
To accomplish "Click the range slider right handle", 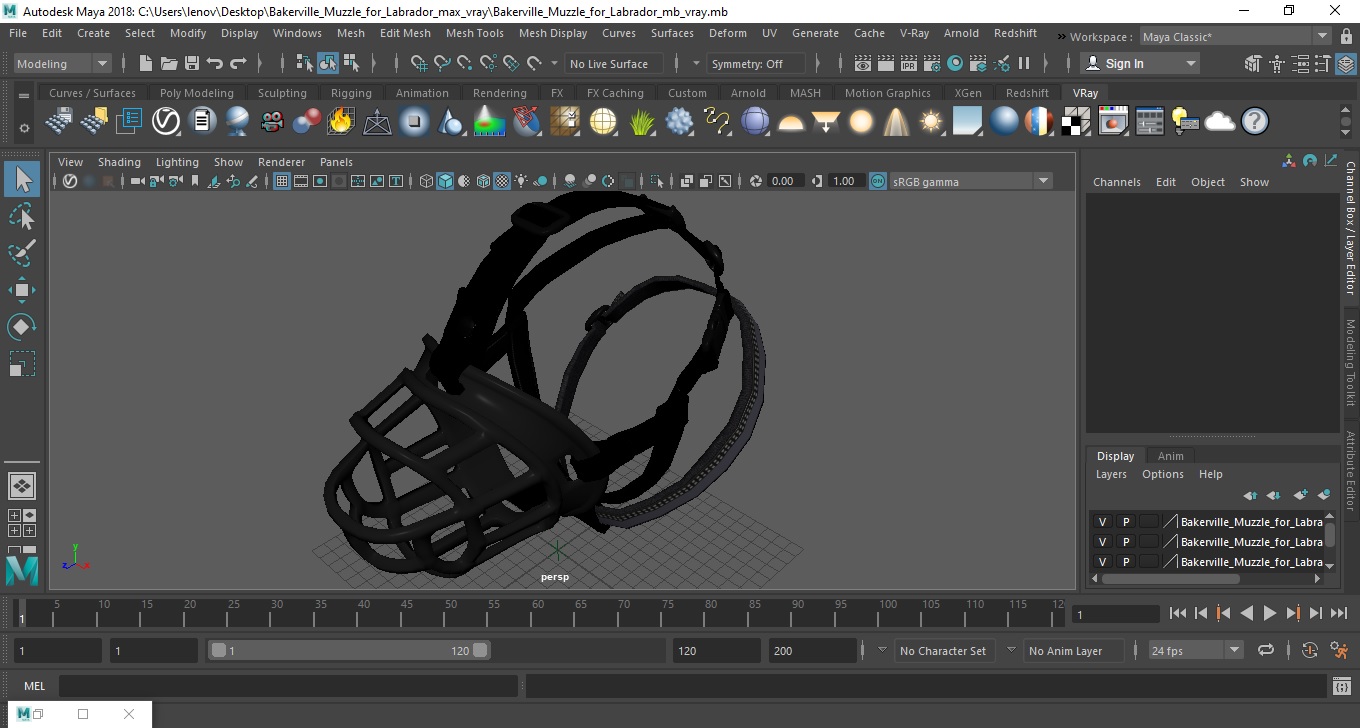I will [x=480, y=650].
